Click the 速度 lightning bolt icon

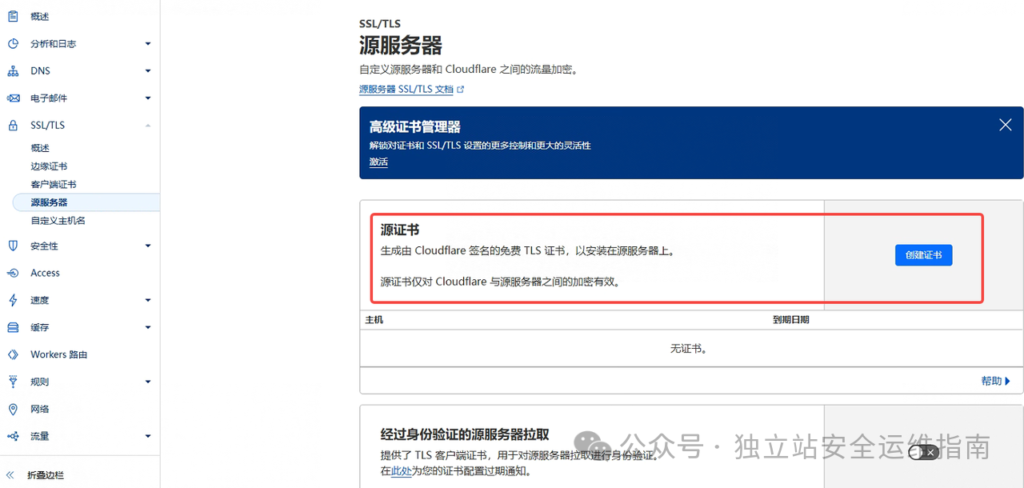click(x=12, y=301)
